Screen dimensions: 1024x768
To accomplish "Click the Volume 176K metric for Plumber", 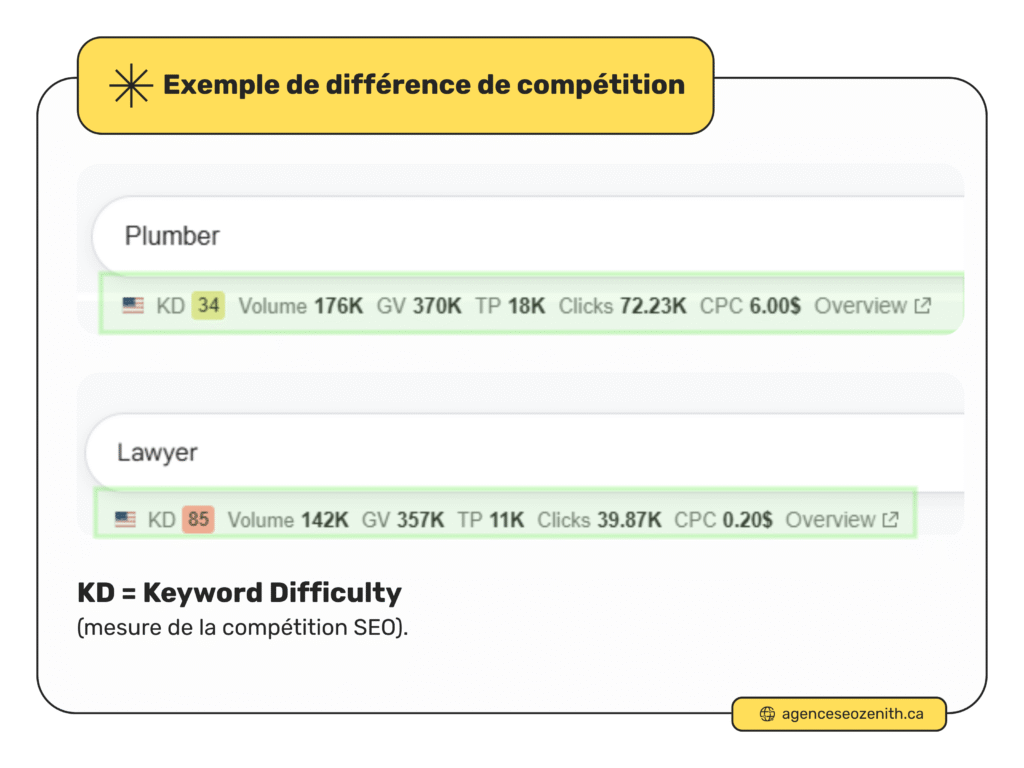I will pos(300,306).
